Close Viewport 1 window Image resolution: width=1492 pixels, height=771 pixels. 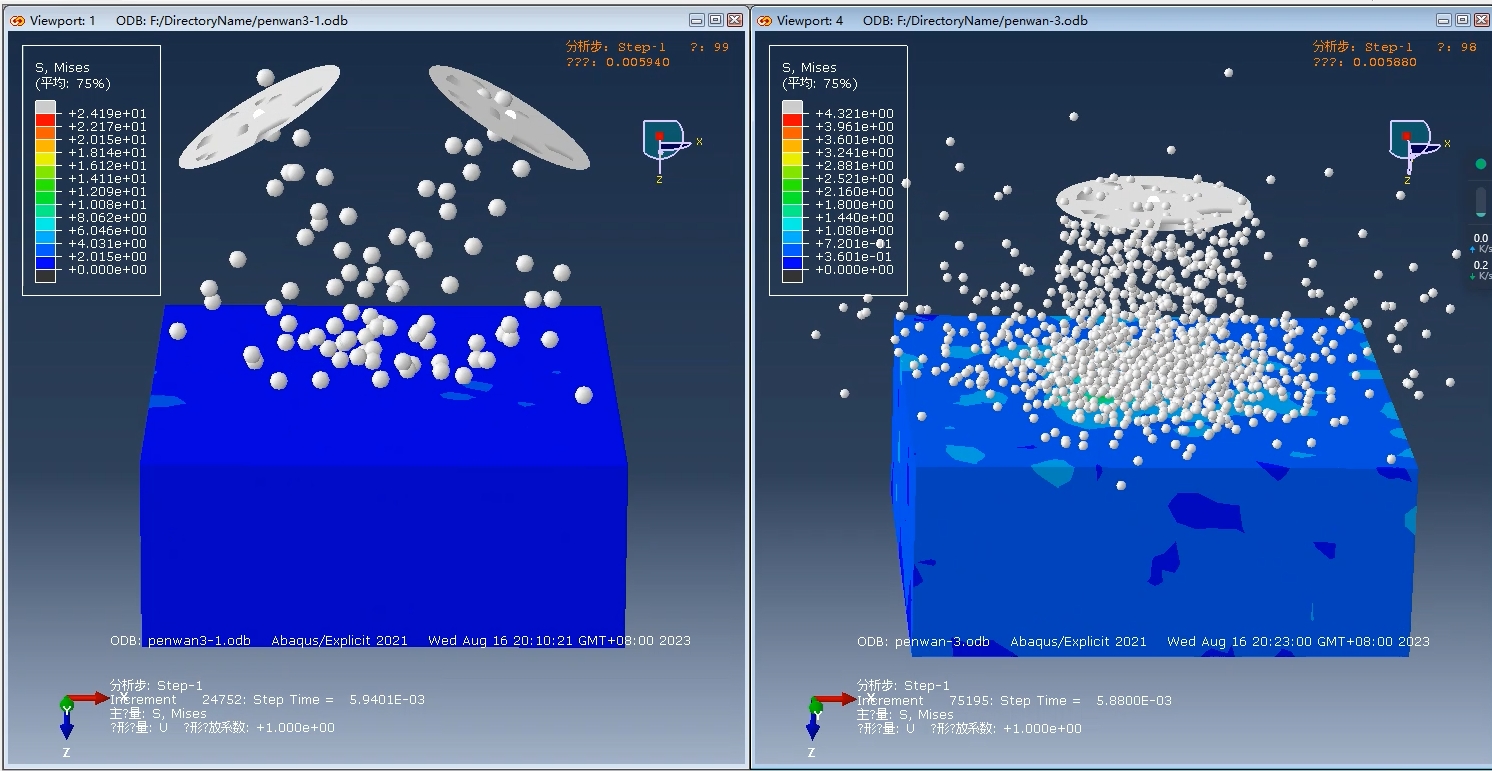click(735, 20)
